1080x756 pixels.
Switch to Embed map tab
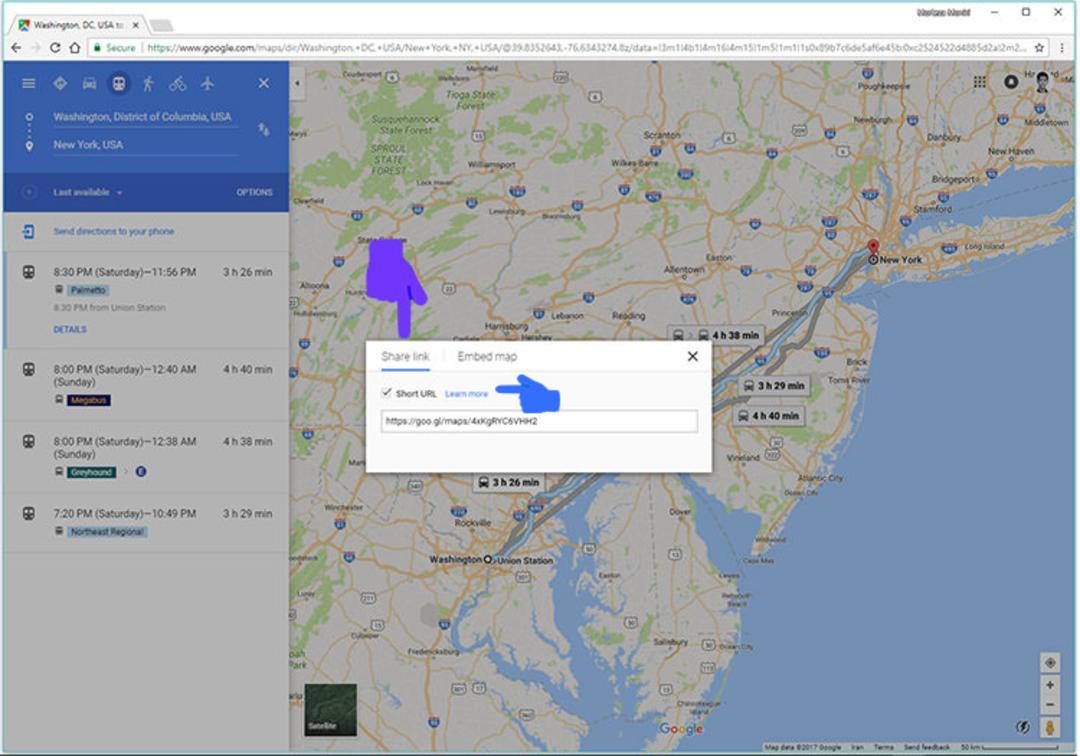487,356
